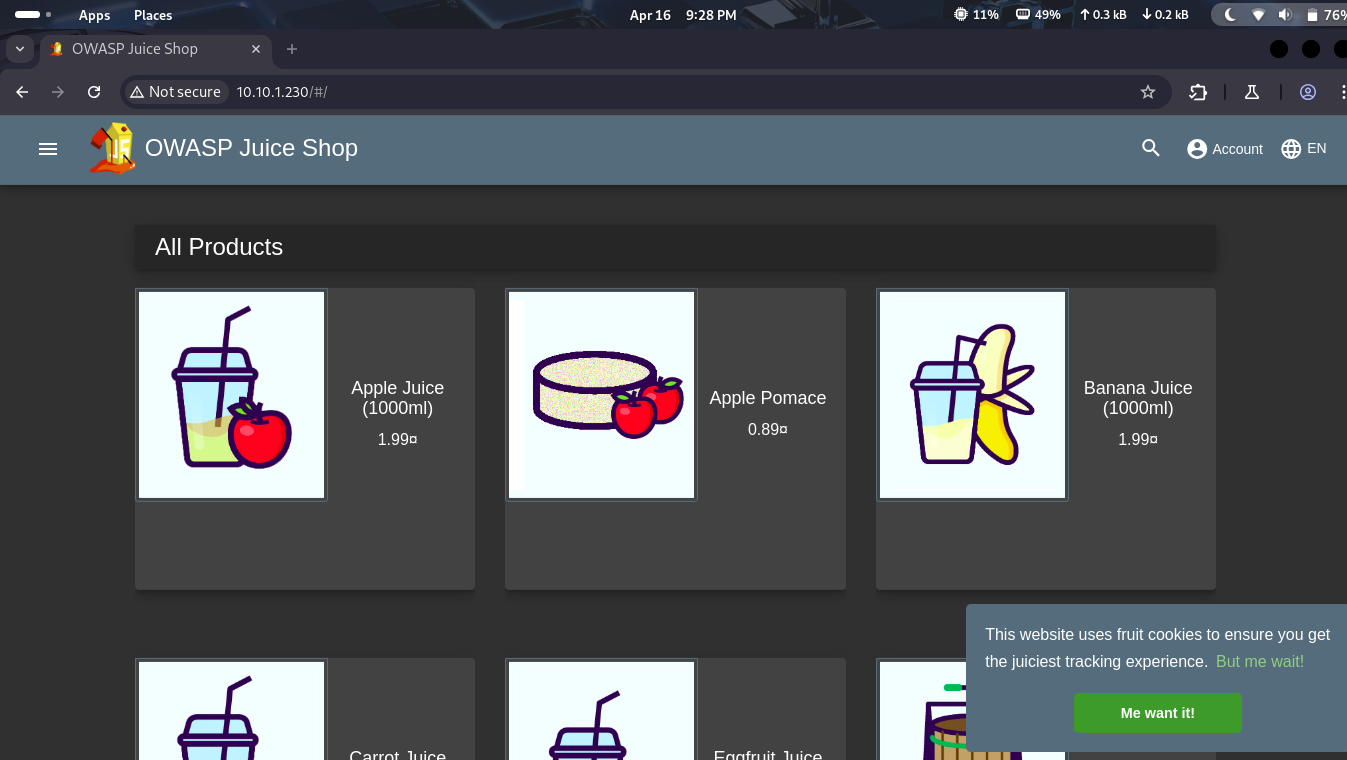The width and height of the screenshot is (1347, 760).
Task: Bookmark this page with star icon
Action: coord(1148,92)
